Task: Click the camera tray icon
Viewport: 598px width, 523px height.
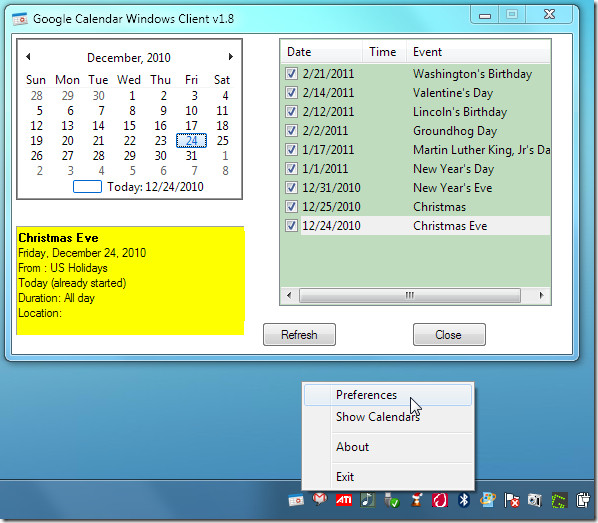Action: pos(535,500)
